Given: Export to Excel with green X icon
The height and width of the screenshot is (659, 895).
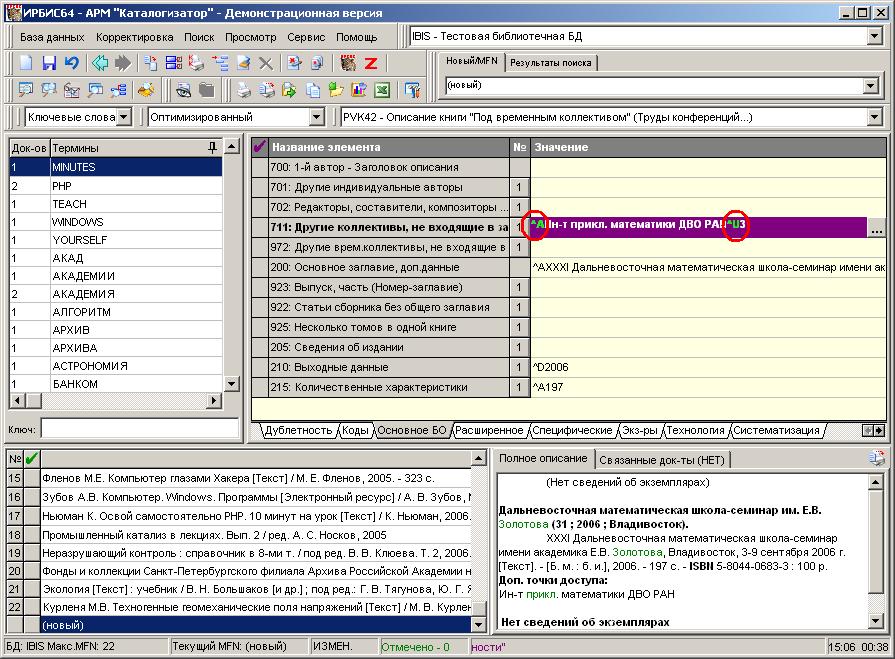Looking at the screenshot, I should pyautogui.click(x=382, y=90).
